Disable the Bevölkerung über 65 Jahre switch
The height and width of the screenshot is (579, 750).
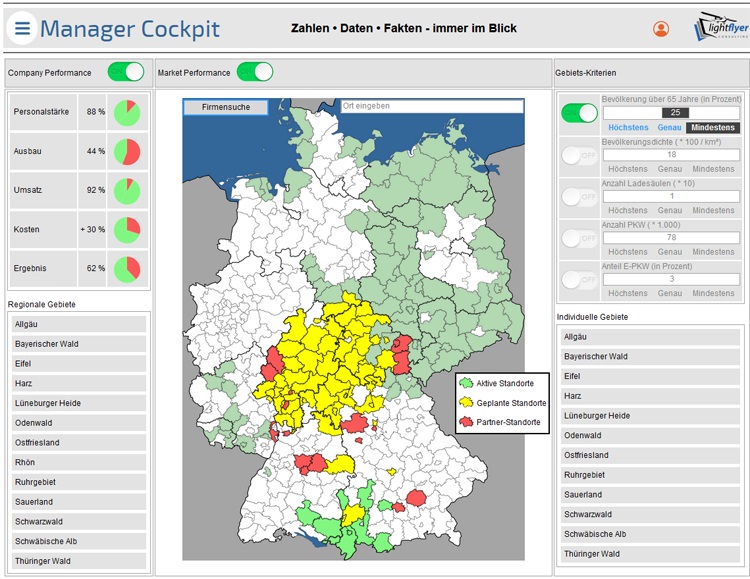click(x=579, y=113)
